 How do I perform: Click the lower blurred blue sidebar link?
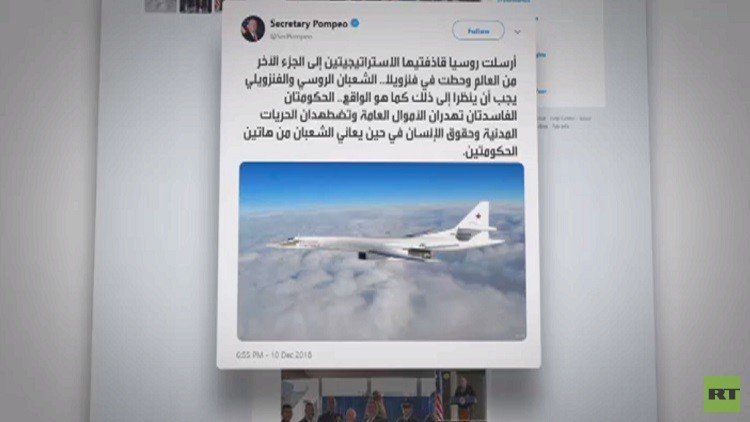pyautogui.click(x=541, y=91)
